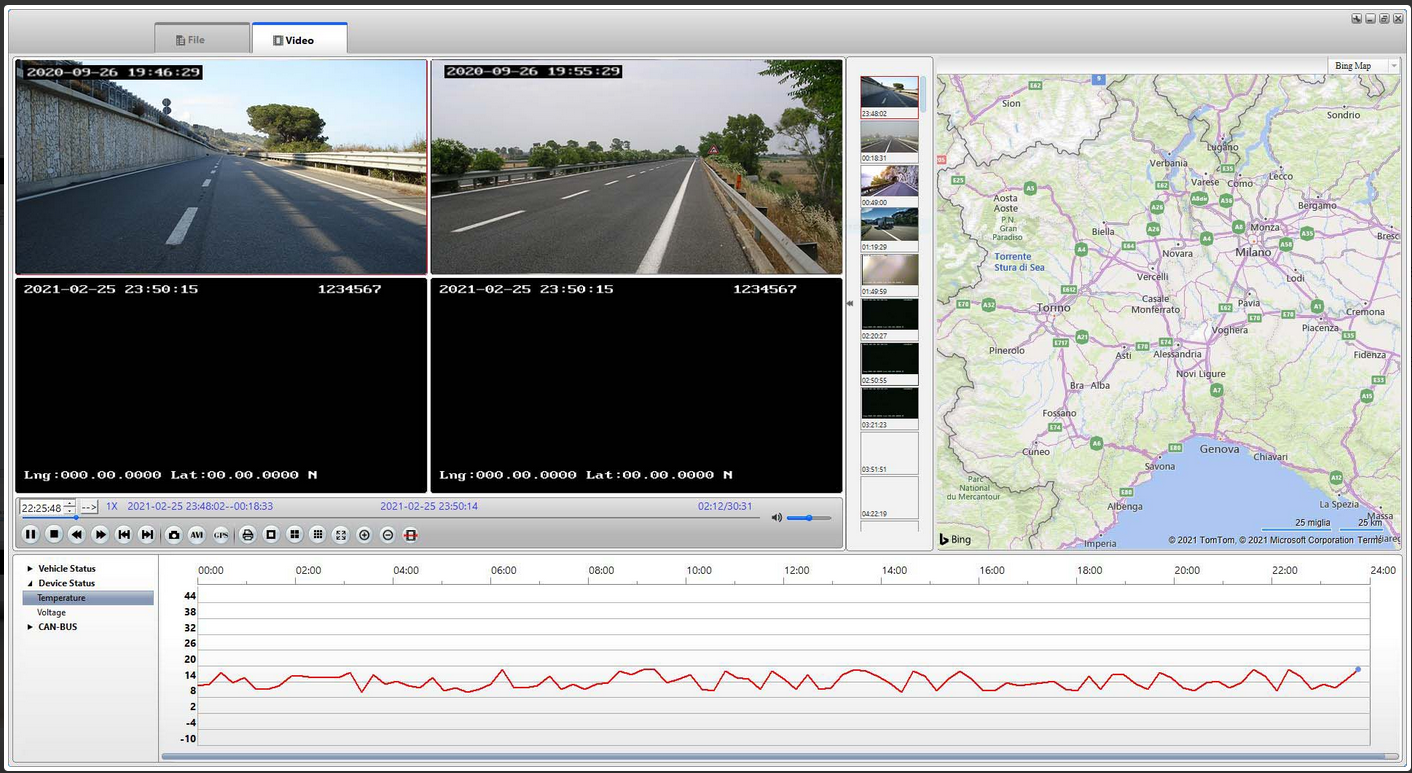
Task: Expand the Vehicle Status tree node
Action: pos(30,569)
